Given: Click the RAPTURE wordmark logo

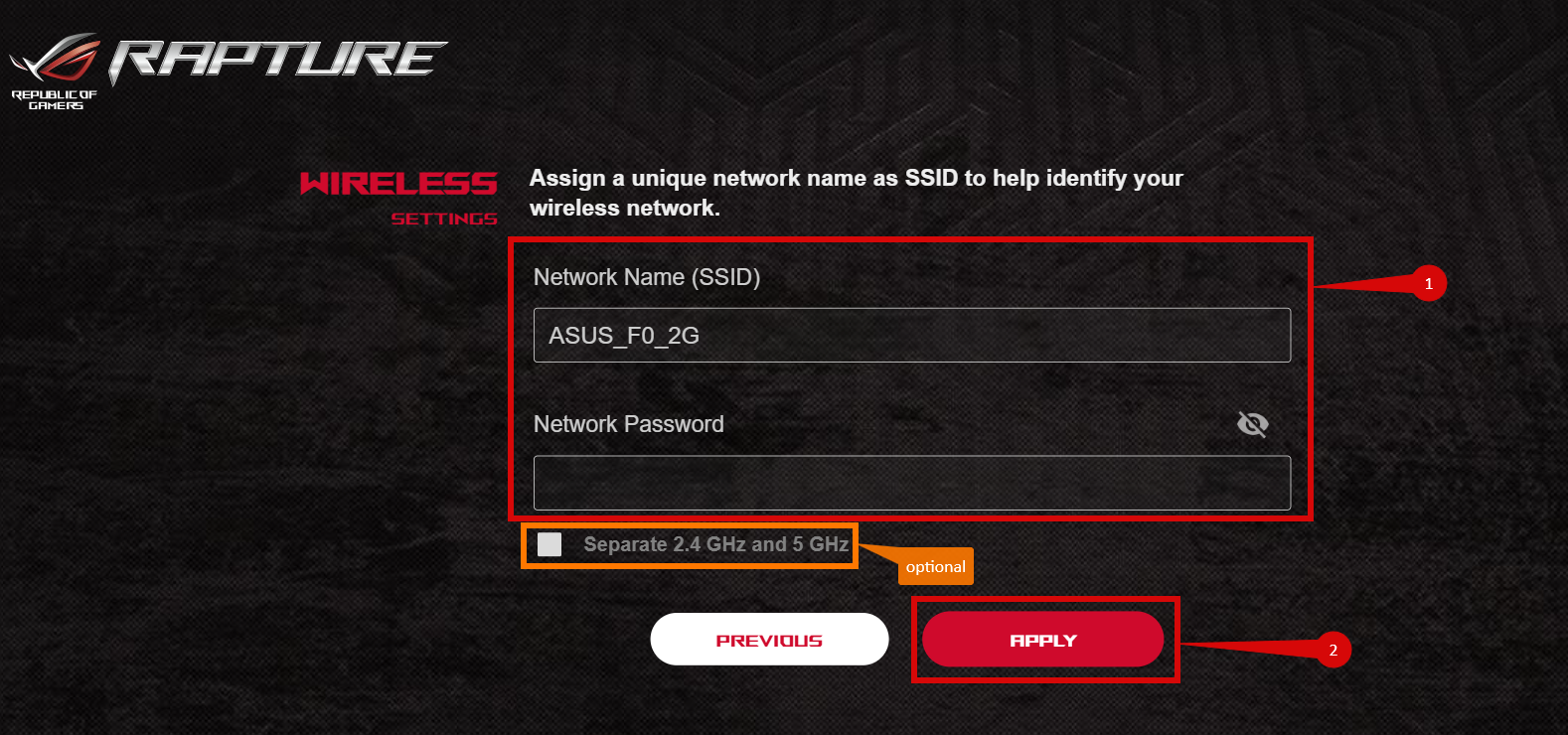Looking at the screenshot, I should (x=278, y=60).
